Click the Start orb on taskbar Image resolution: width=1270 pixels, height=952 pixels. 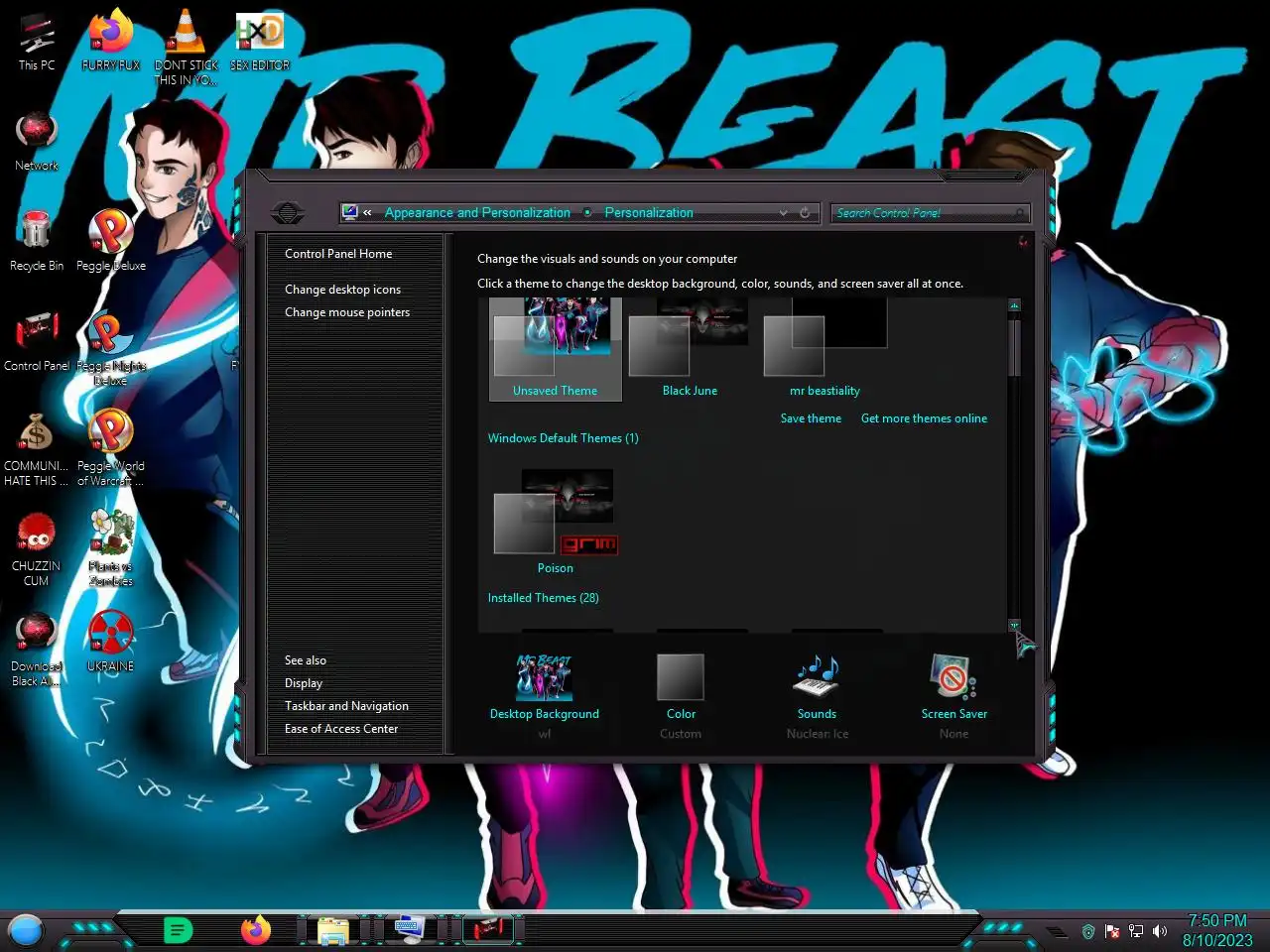coord(26,930)
